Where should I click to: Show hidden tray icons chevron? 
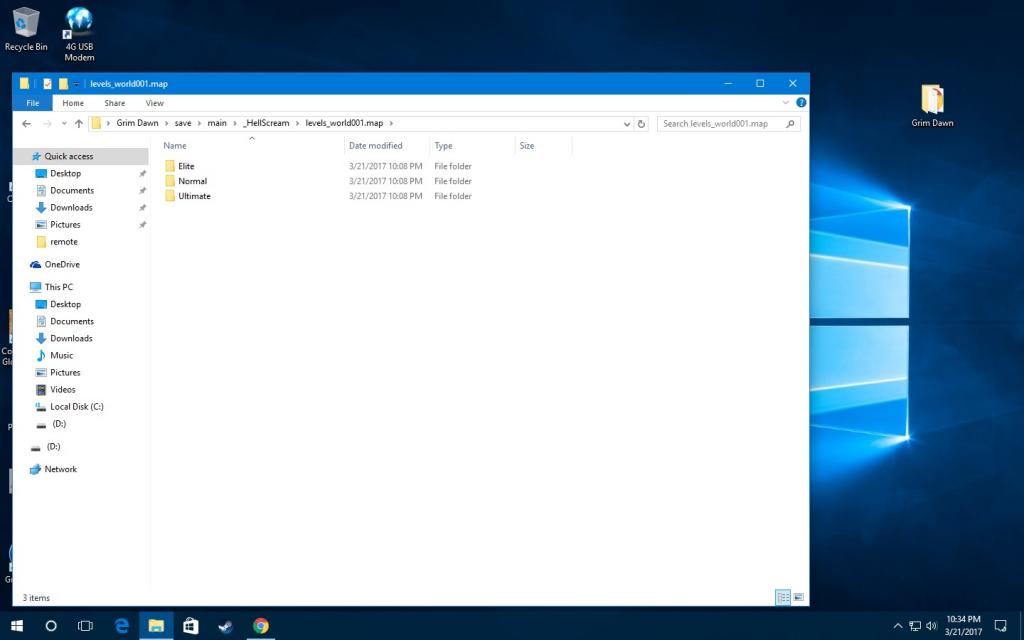coord(898,626)
